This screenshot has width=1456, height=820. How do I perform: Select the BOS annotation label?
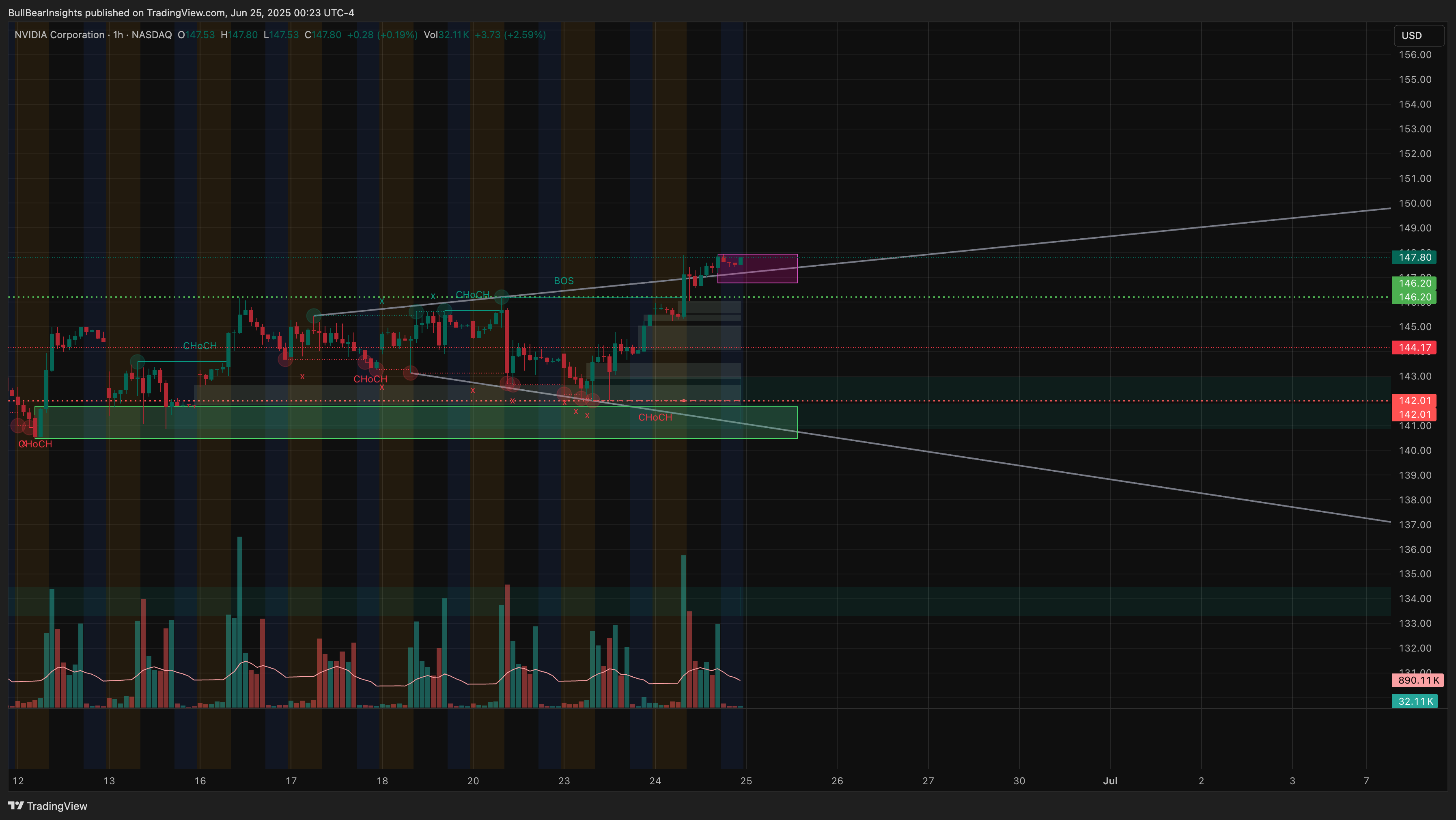click(x=564, y=281)
